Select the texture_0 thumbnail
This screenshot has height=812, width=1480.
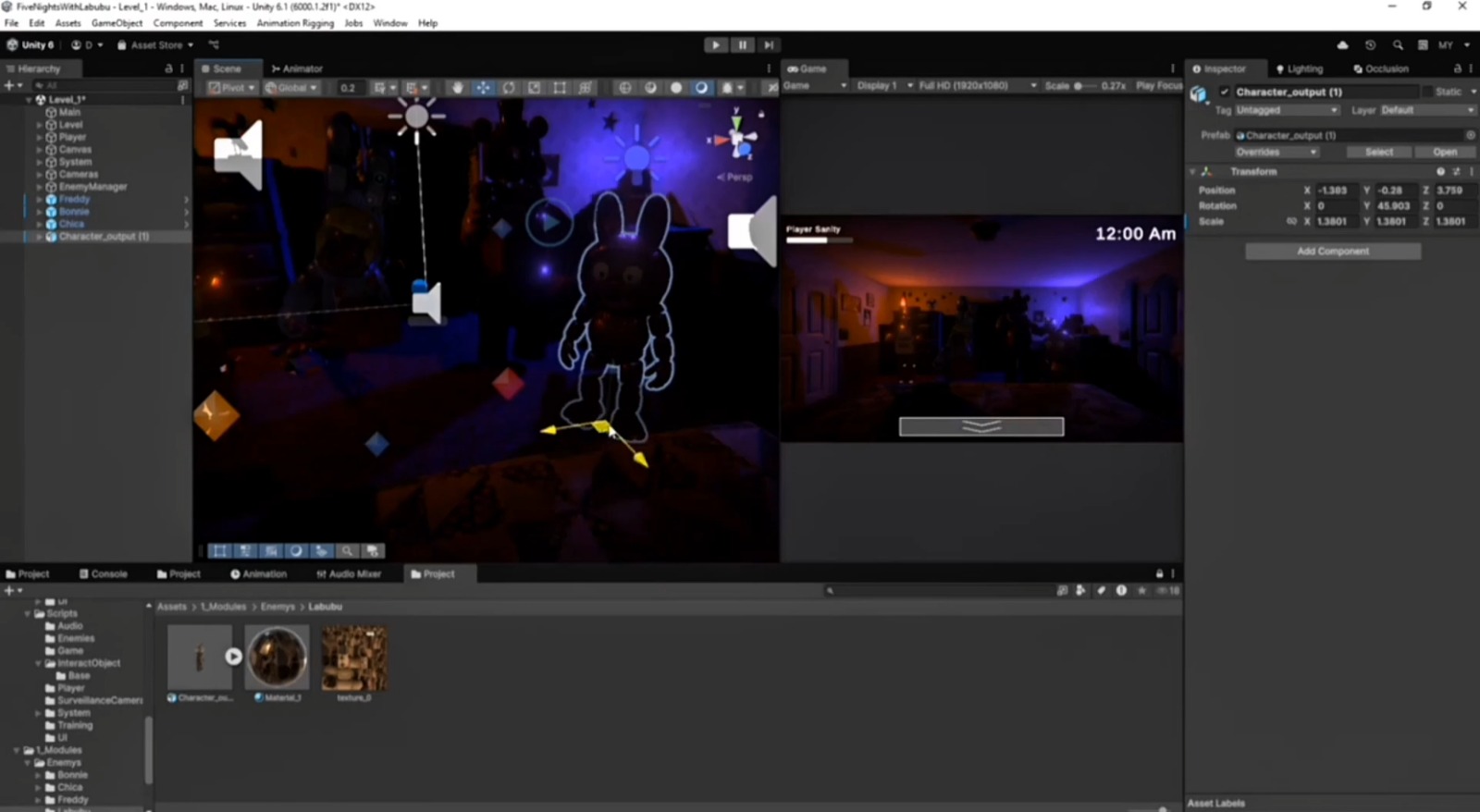354,658
